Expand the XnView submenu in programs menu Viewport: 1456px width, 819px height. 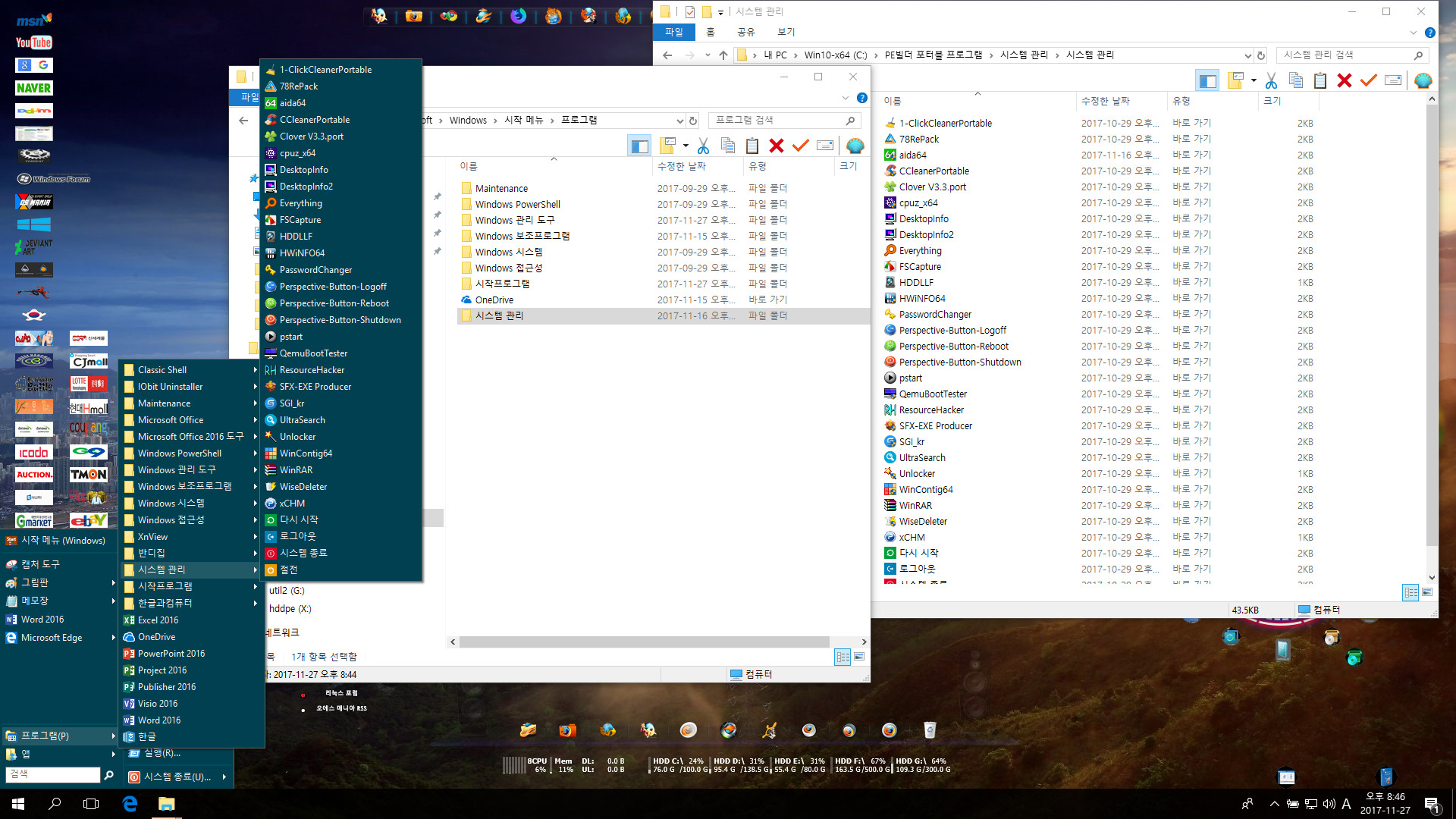255,537
